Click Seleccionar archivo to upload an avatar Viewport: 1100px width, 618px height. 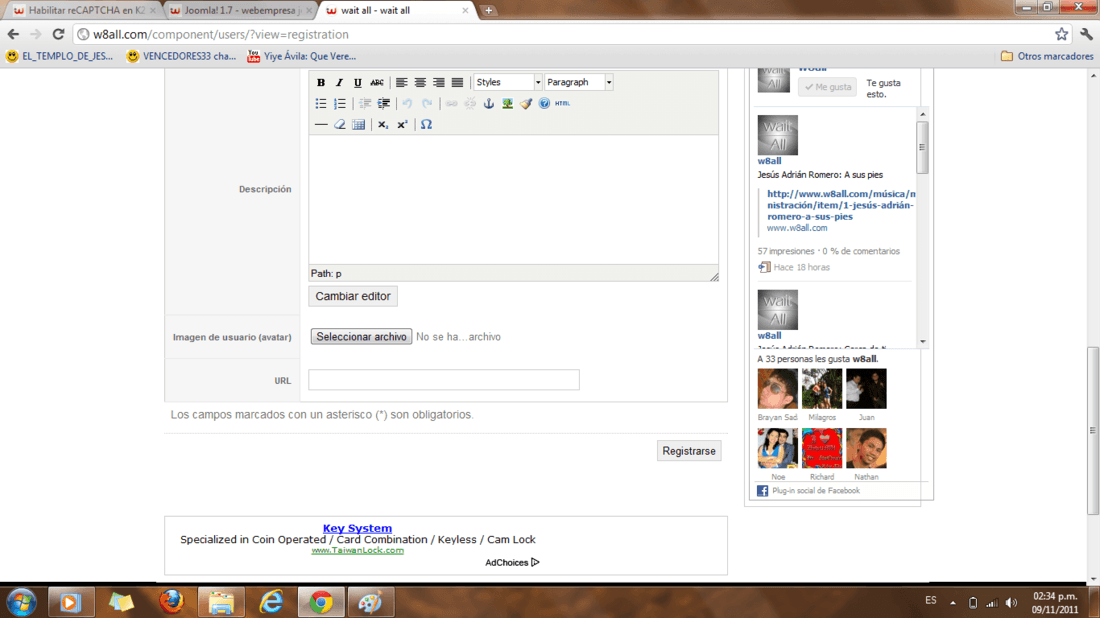point(361,337)
